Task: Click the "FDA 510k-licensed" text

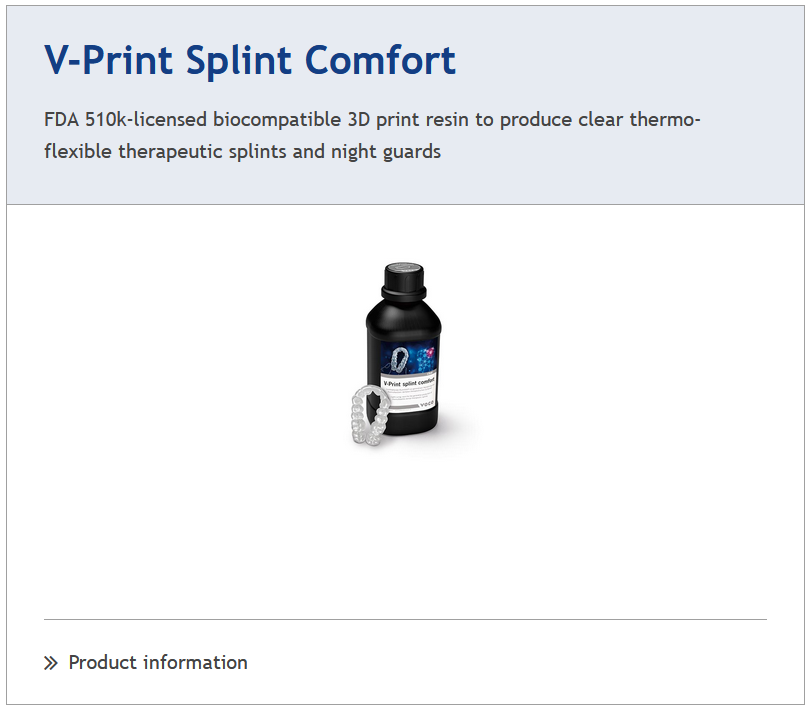Action: (x=126, y=120)
